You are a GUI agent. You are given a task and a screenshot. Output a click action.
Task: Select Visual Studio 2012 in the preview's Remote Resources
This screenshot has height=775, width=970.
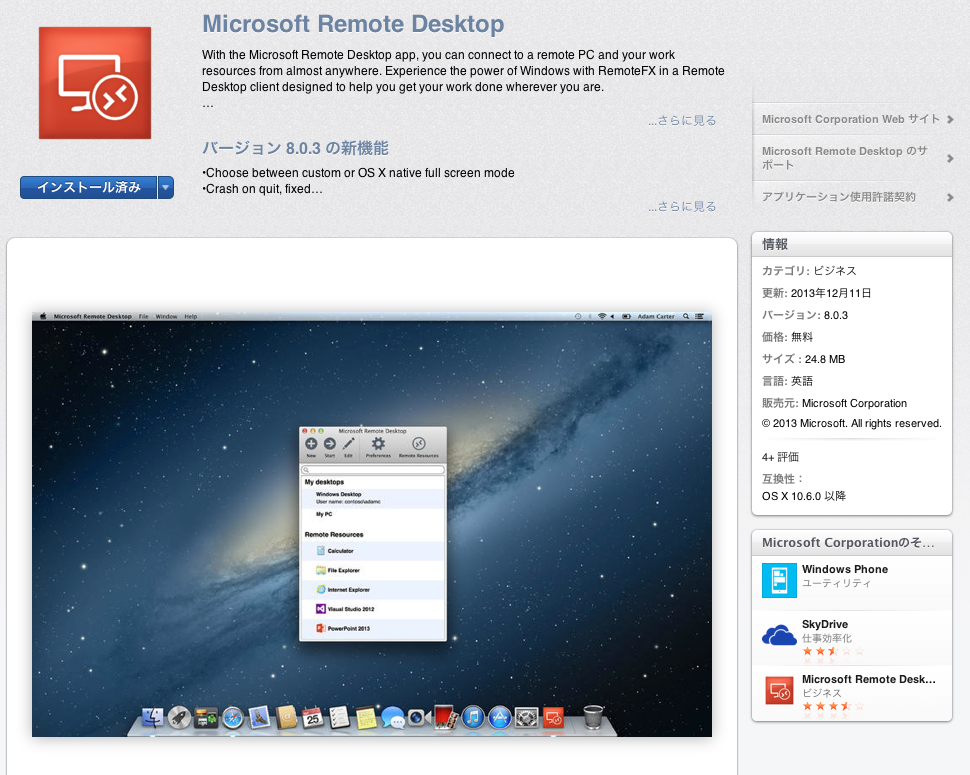click(x=372, y=609)
